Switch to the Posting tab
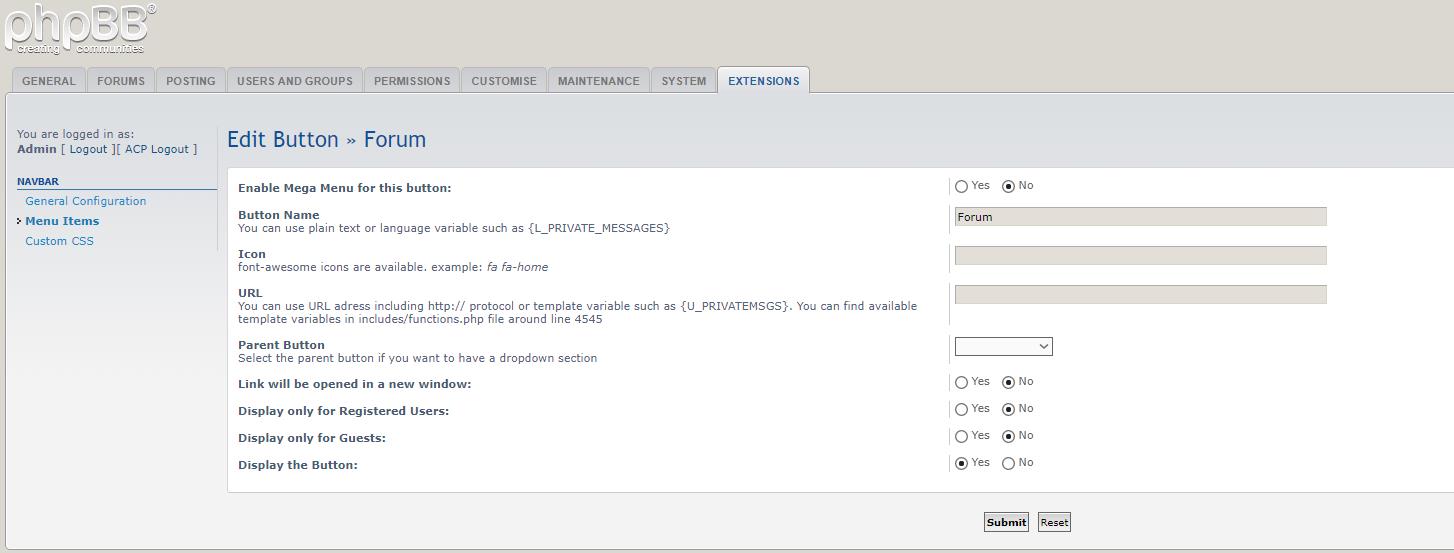Viewport: 1454px width, 553px height. click(x=191, y=81)
